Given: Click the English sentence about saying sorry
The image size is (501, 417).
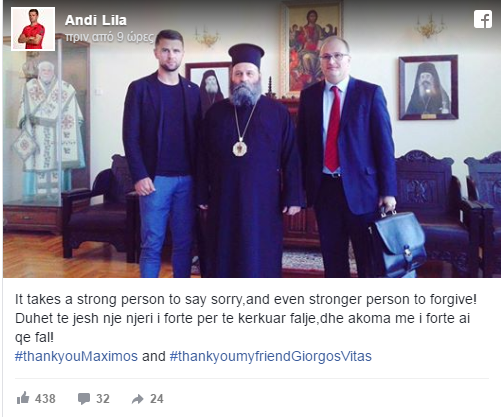Looking at the screenshot, I should [x=246, y=299].
